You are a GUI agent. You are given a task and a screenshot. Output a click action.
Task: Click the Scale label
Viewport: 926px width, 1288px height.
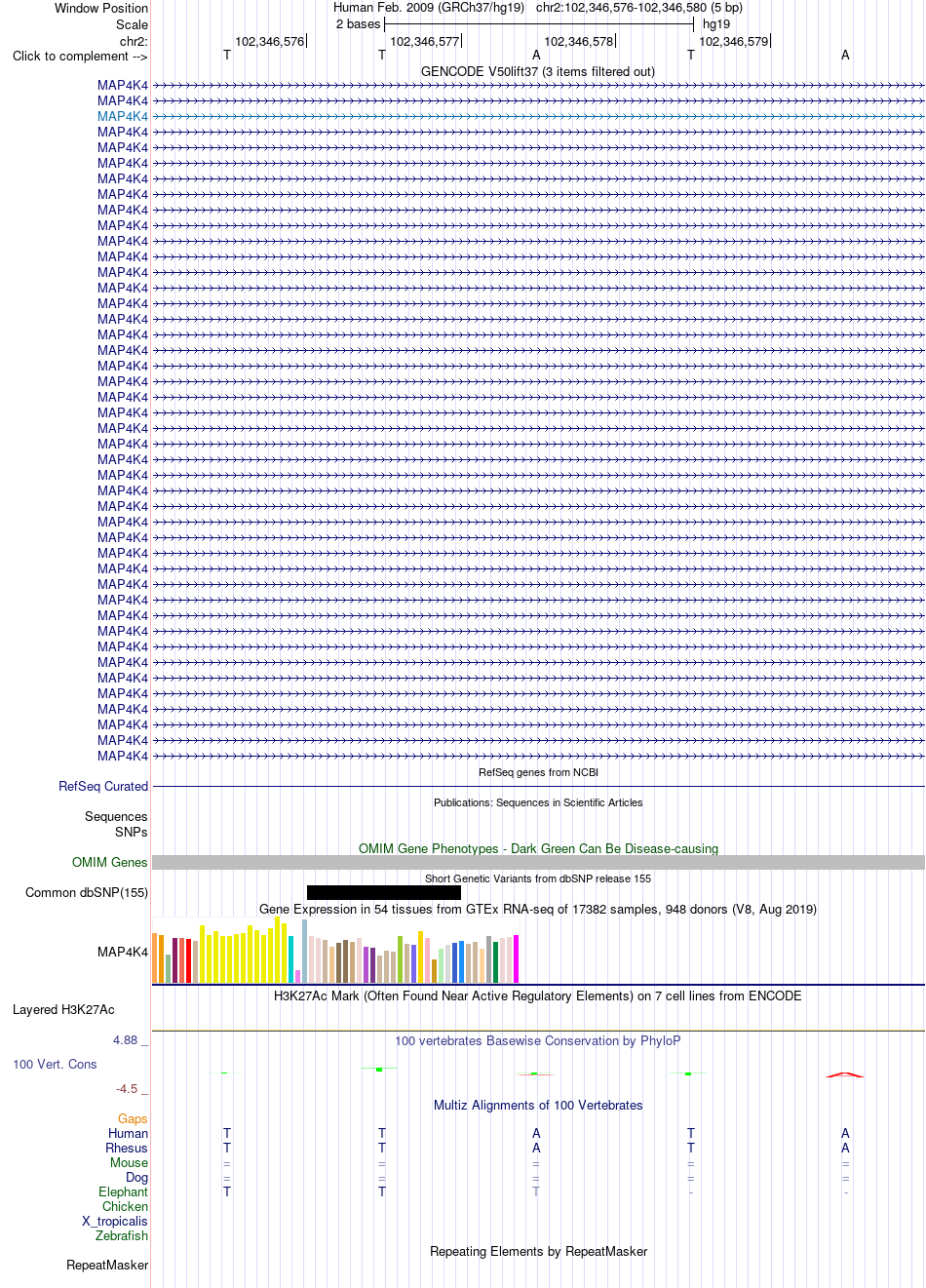pyautogui.click(x=133, y=24)
